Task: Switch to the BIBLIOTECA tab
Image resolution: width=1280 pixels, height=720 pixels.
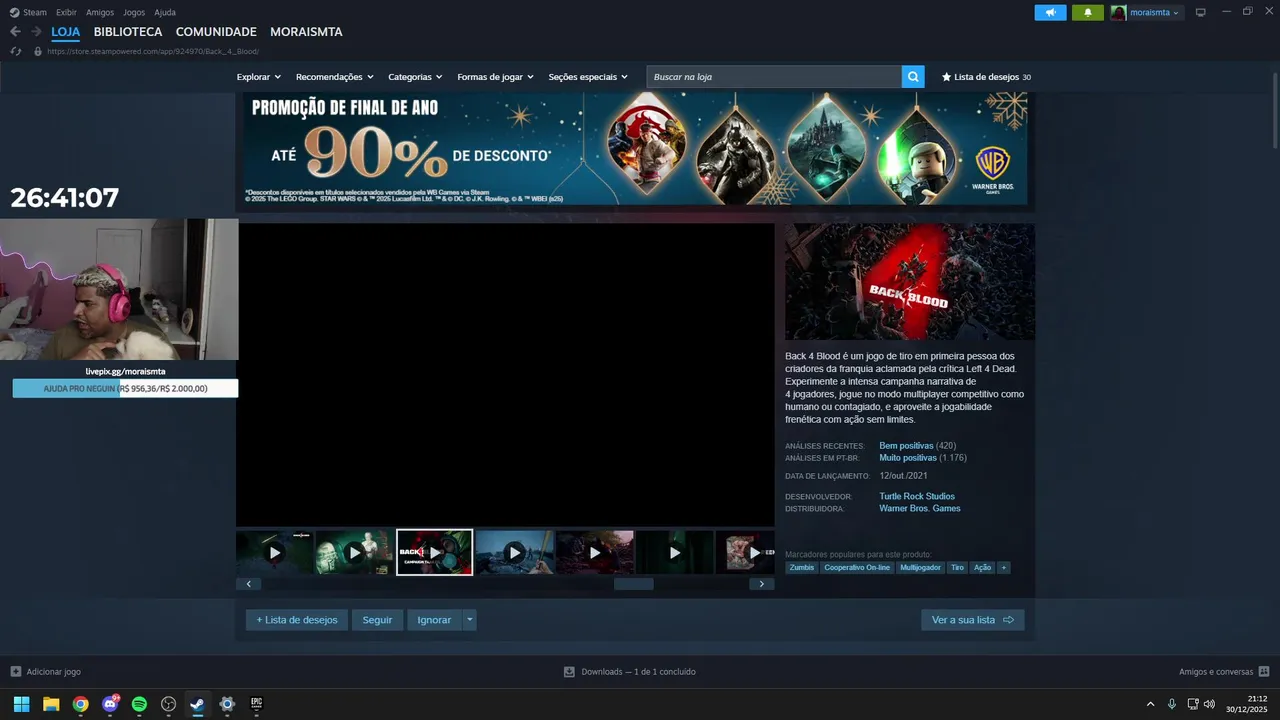Action: pyautogui.click(x=128, y=32)
